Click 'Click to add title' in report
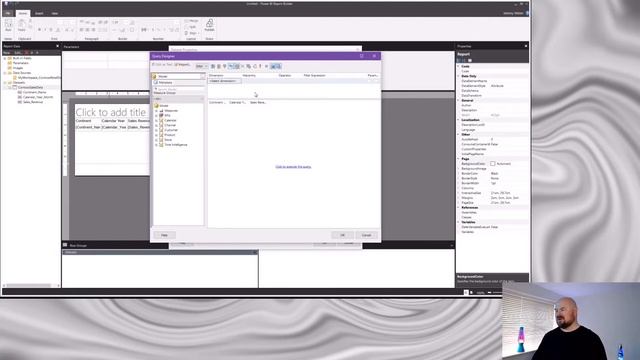This screenshot has height=360, width=640. pyautogui.click(x=111, y=112)
